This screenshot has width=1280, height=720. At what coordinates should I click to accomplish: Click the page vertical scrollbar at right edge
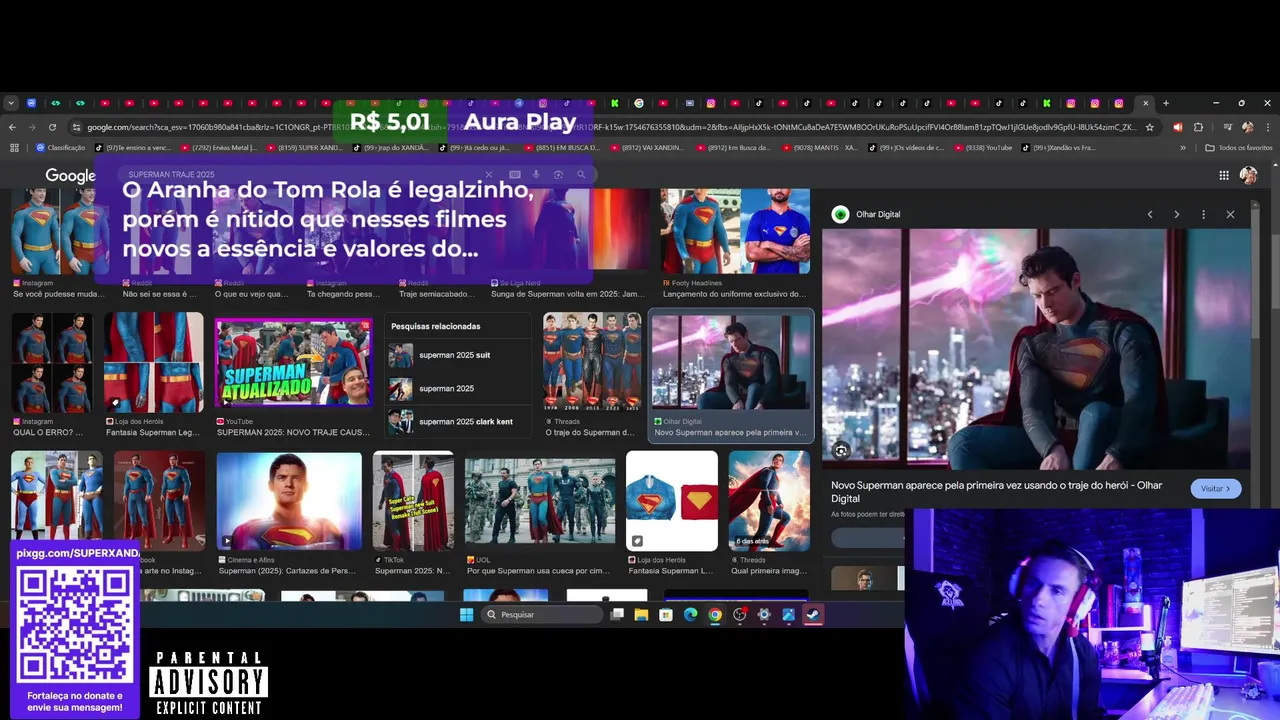(x=1274, y=270)
